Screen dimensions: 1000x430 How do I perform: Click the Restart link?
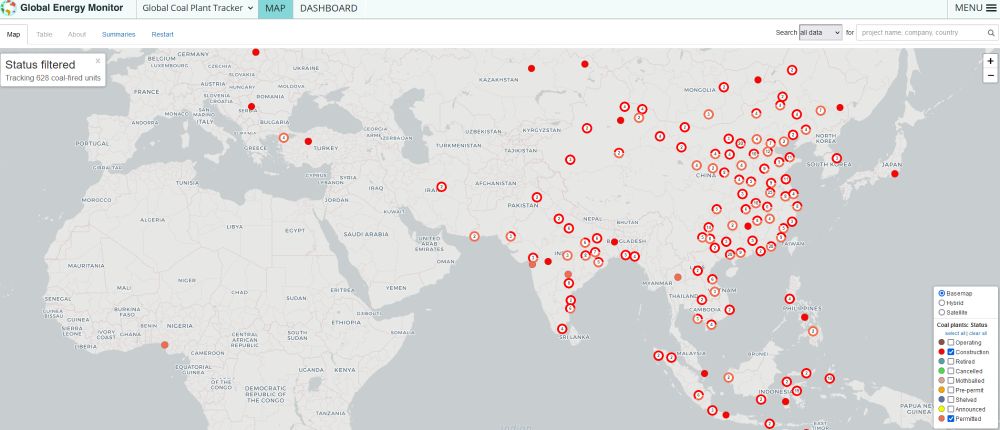click(162, 34)
